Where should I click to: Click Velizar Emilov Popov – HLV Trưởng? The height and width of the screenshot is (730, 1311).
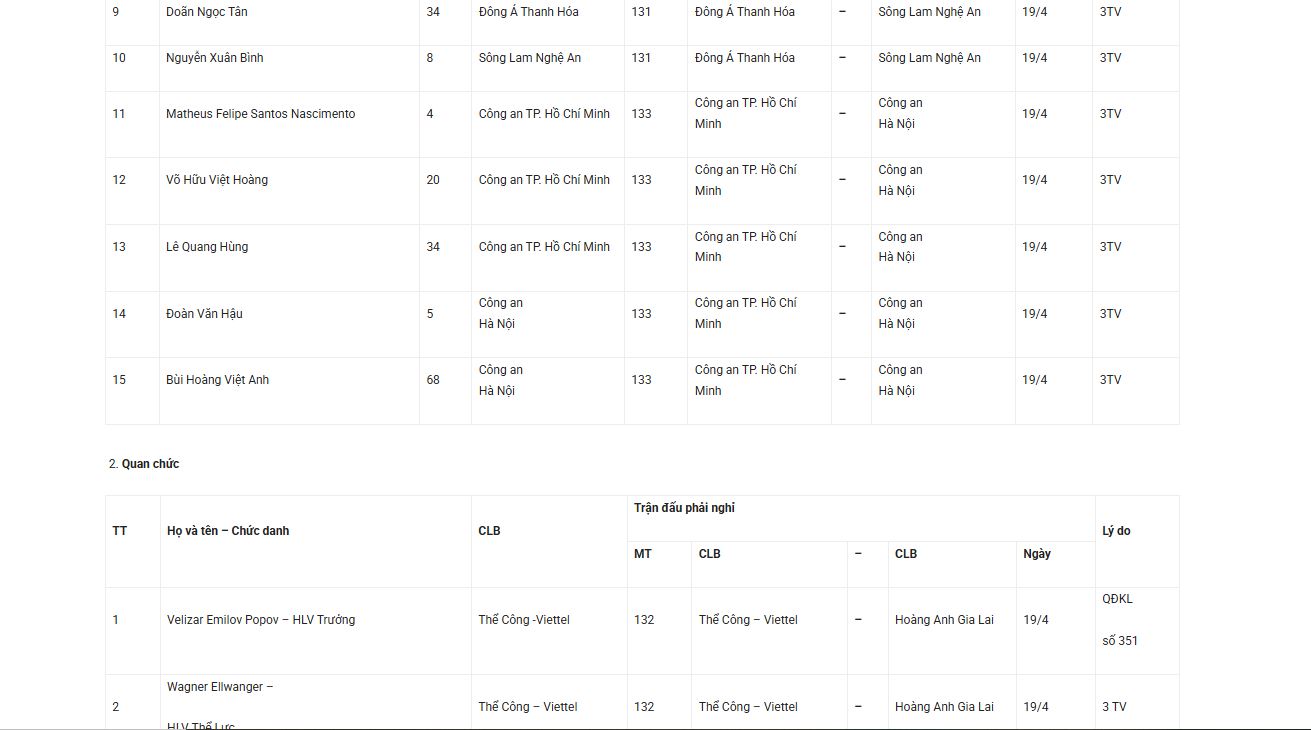tap(261, 620)
